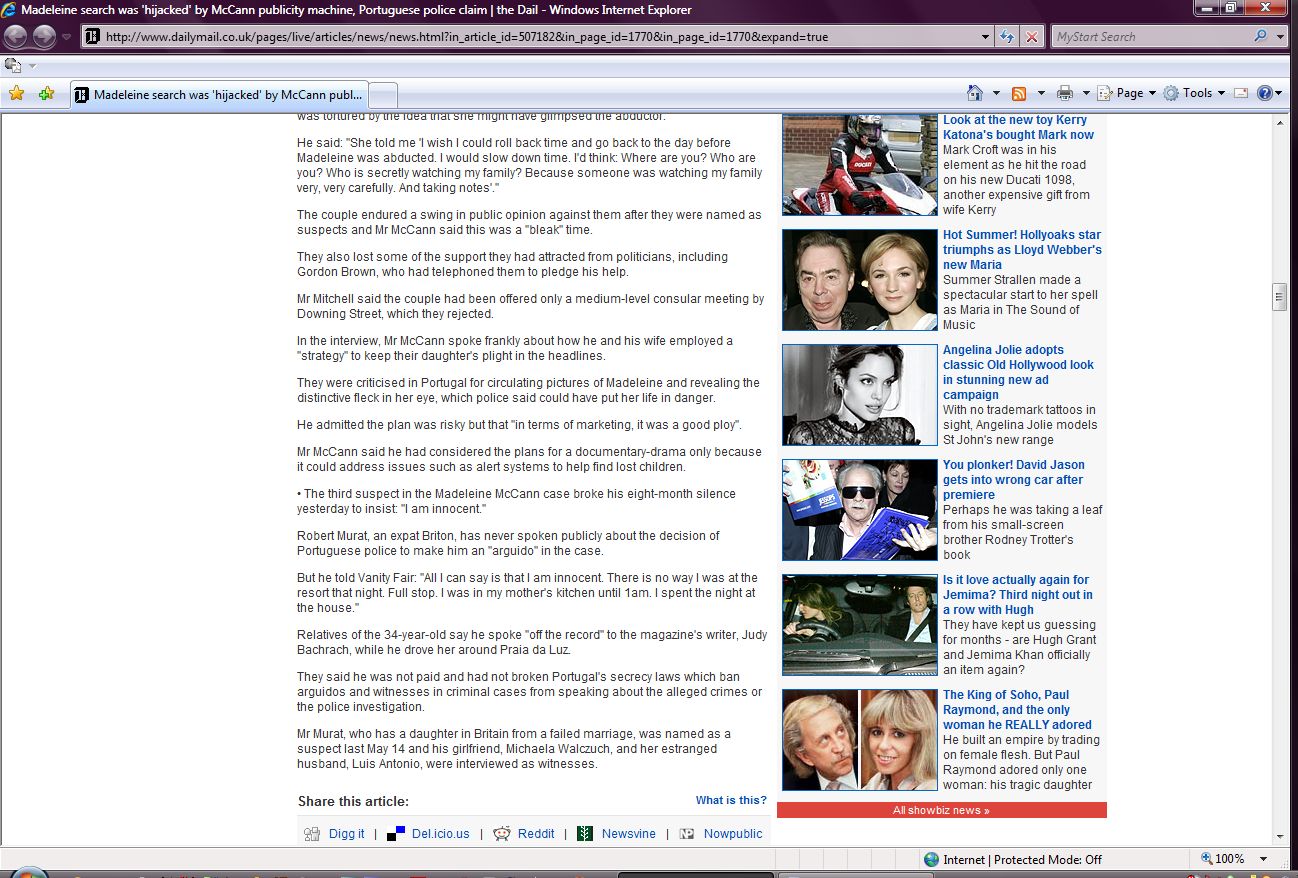The height and width of the screenshot is (878, 1298).
Task: Click the 'All showbiz news' link
Action: [941, 810]
